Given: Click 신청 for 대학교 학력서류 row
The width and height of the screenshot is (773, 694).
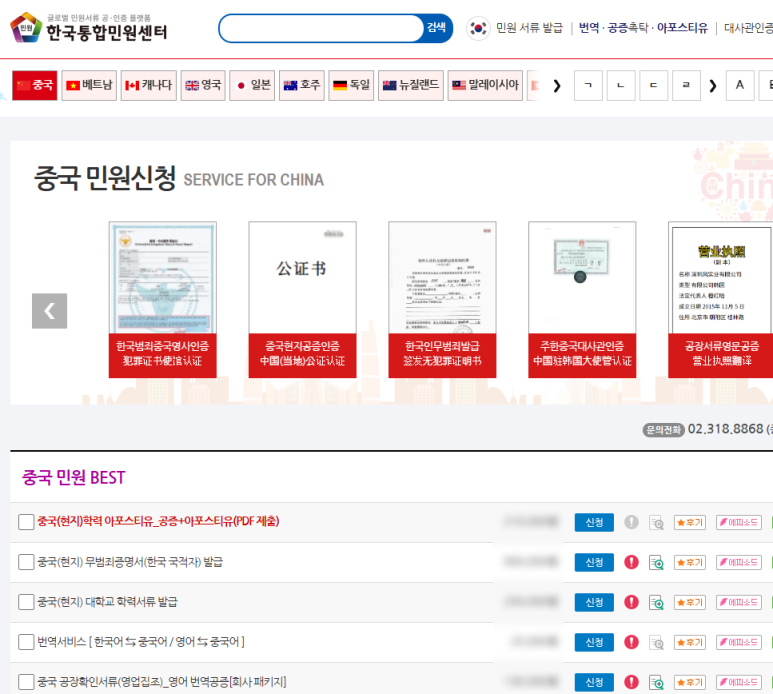Looking at the screenshot, I should (x=594, y=602).
